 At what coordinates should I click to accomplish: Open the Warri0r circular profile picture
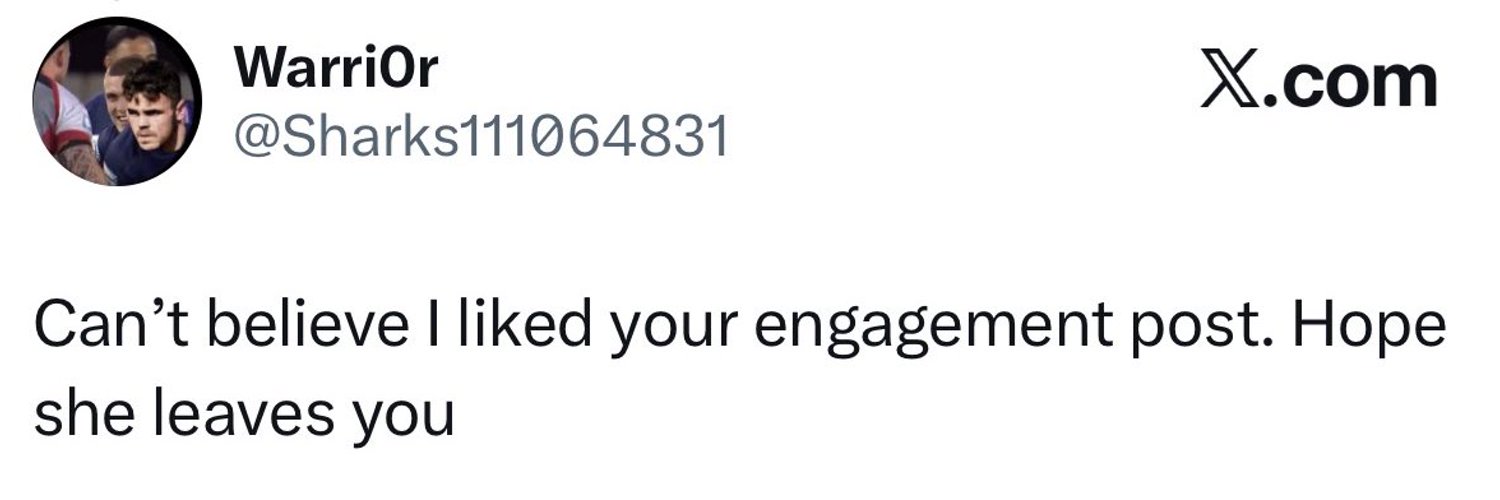click(117, 102)
